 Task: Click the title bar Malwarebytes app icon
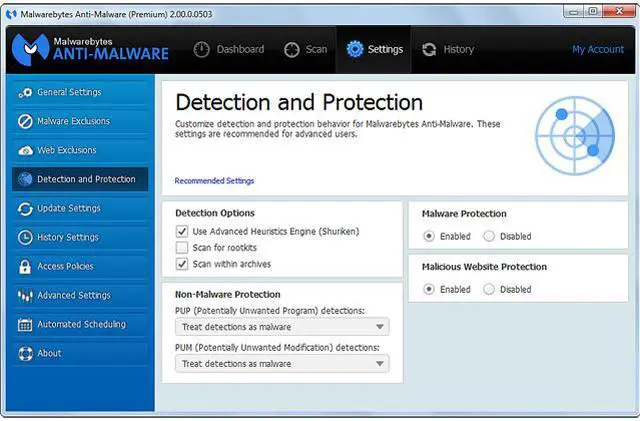click(11, 14)
